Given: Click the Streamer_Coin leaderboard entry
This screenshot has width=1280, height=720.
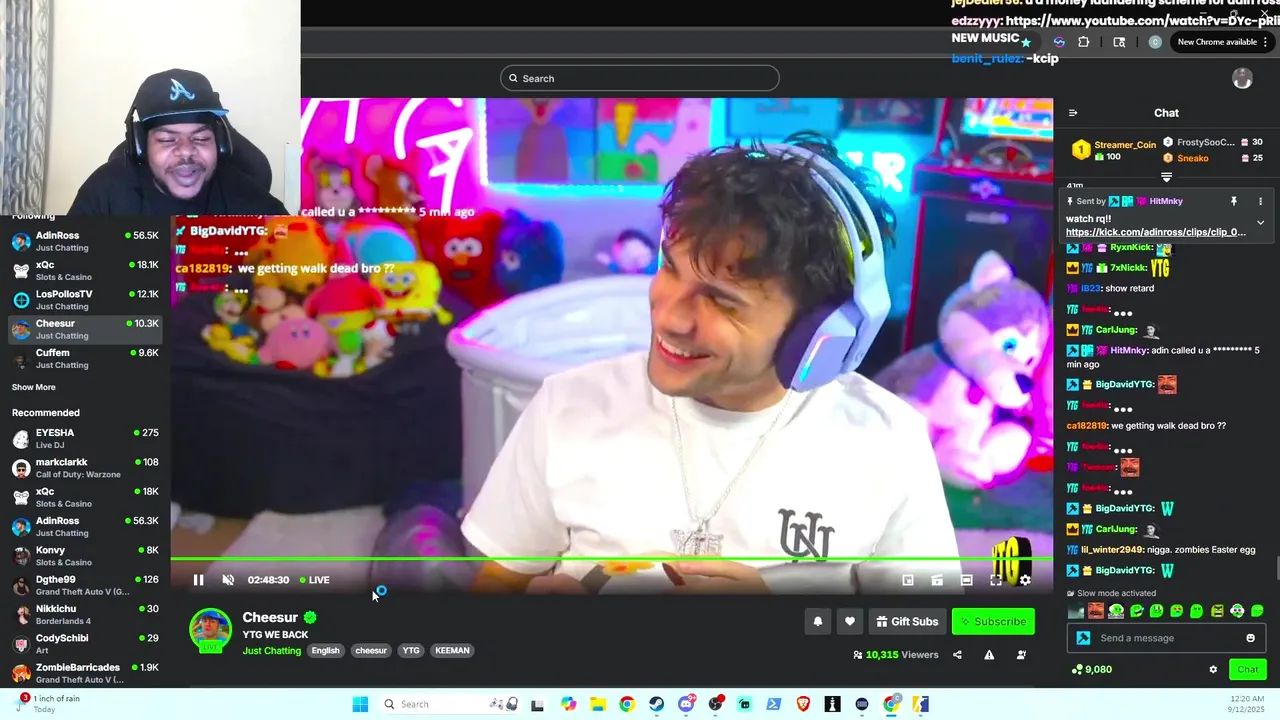Looking at the screenshot, I should [x=1113, y=150].
